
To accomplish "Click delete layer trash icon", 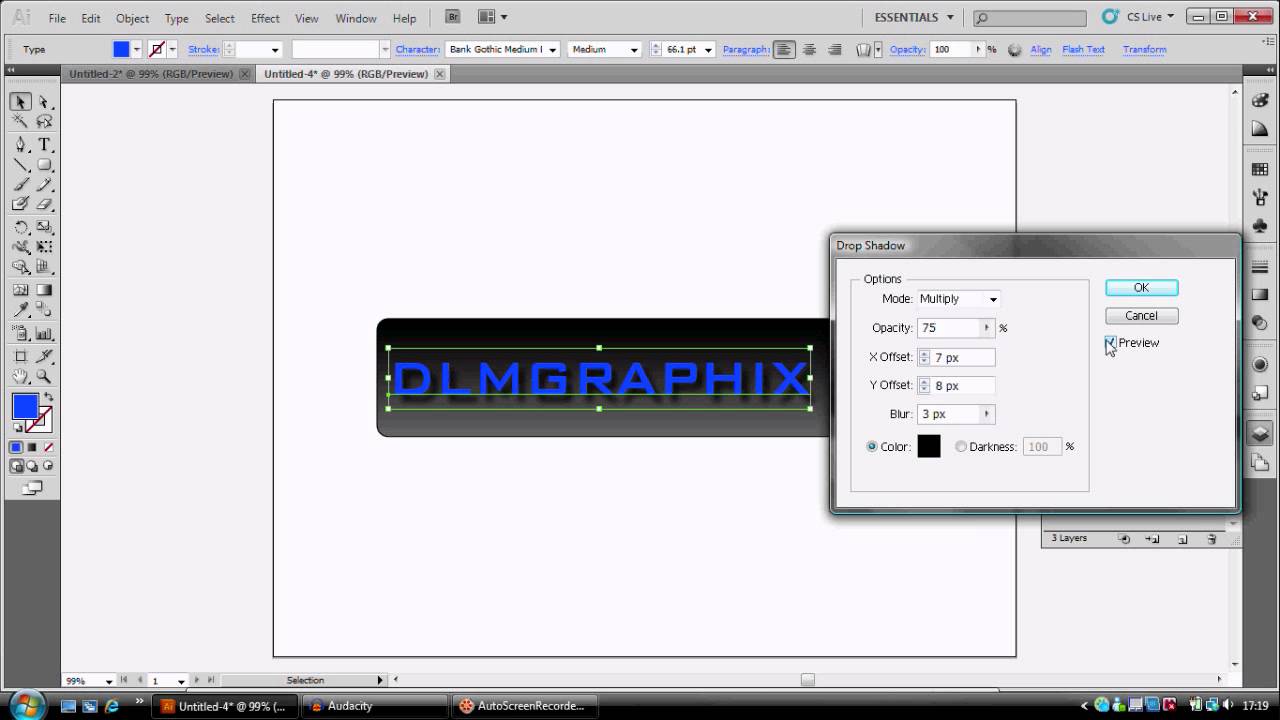I will [1211, 539].
